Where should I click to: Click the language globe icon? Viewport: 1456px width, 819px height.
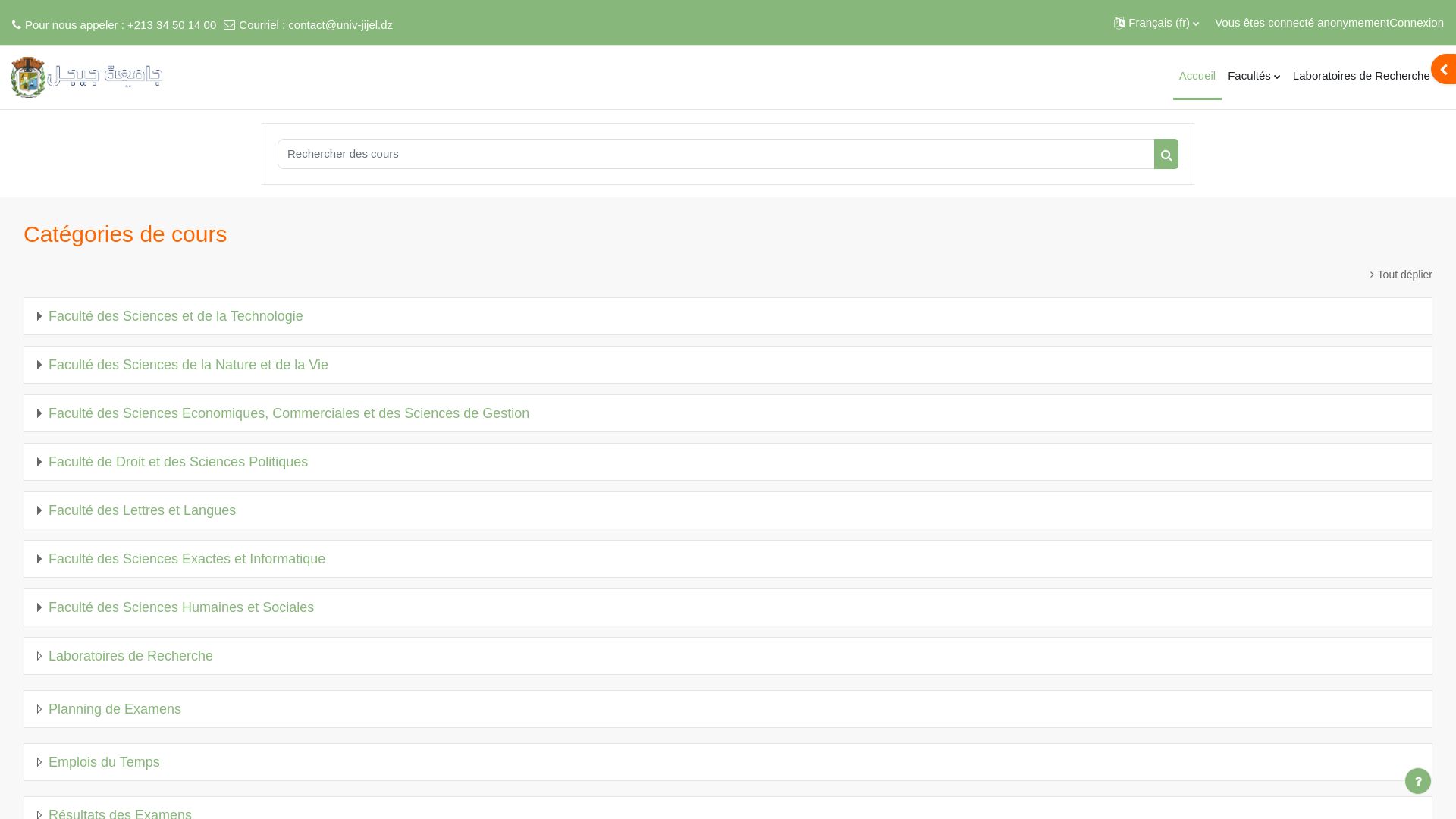1118,22
